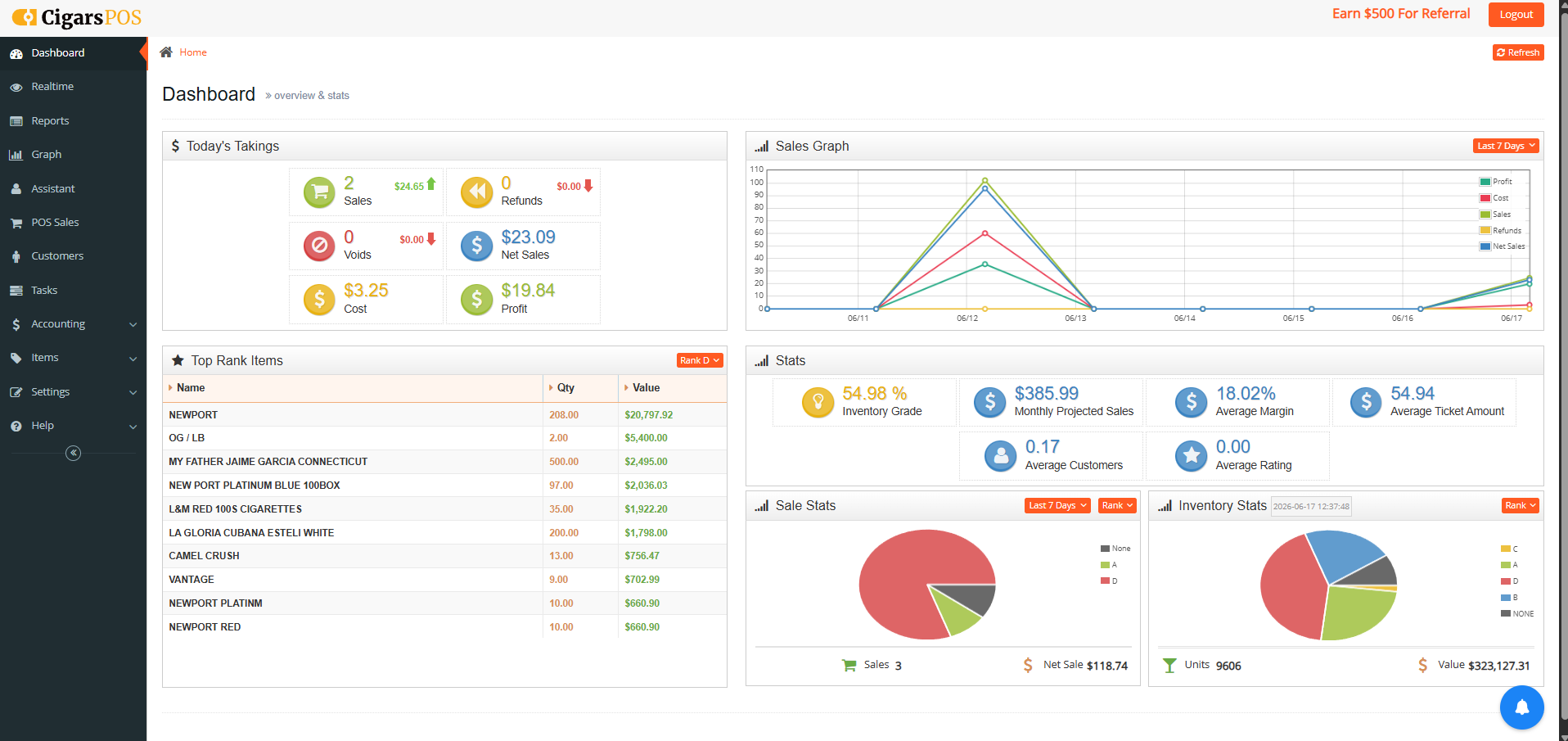Viewport: 1568px width, 741px height.
Task: Click the Average Customers person icon
Action: coord(1001,456)
